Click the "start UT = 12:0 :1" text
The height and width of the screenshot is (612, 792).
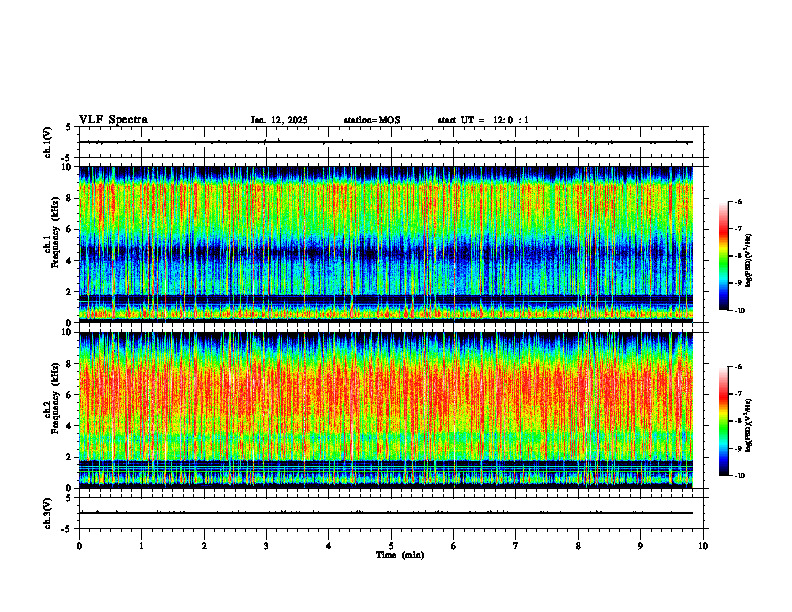coord(483,120)
